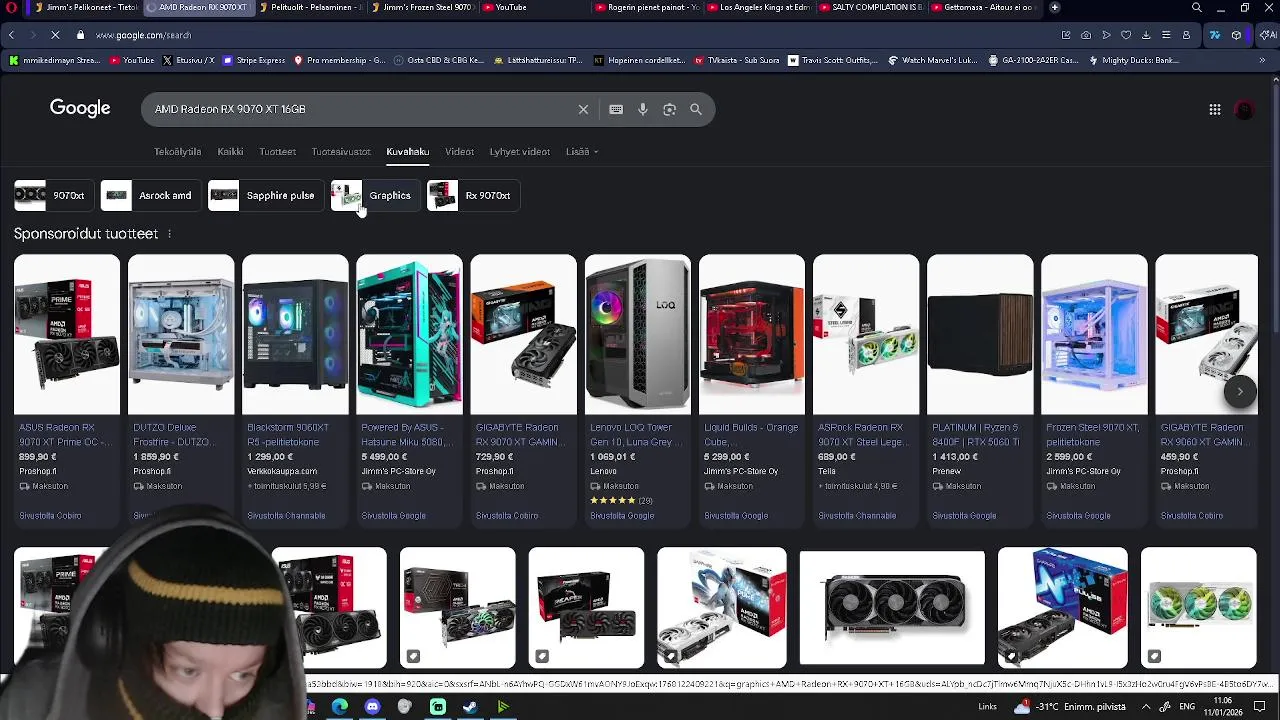
Task: Go back with the browser back arrow
Action: 11,35
